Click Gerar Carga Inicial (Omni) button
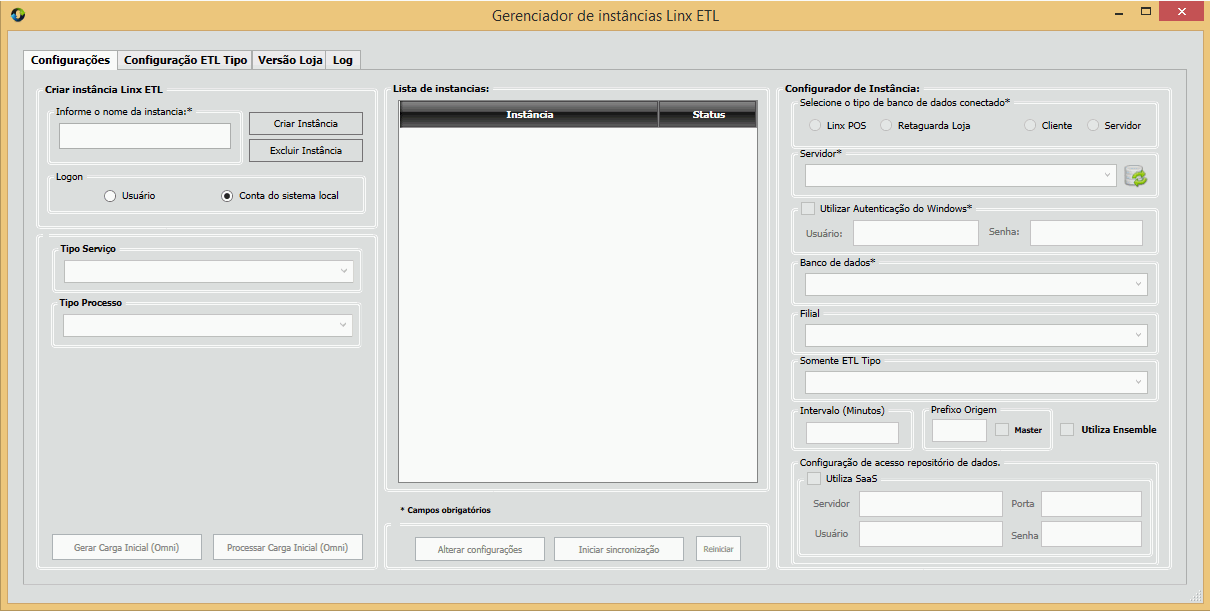Viewport: 1210px width, 611px height. click(x=127, y=547)
